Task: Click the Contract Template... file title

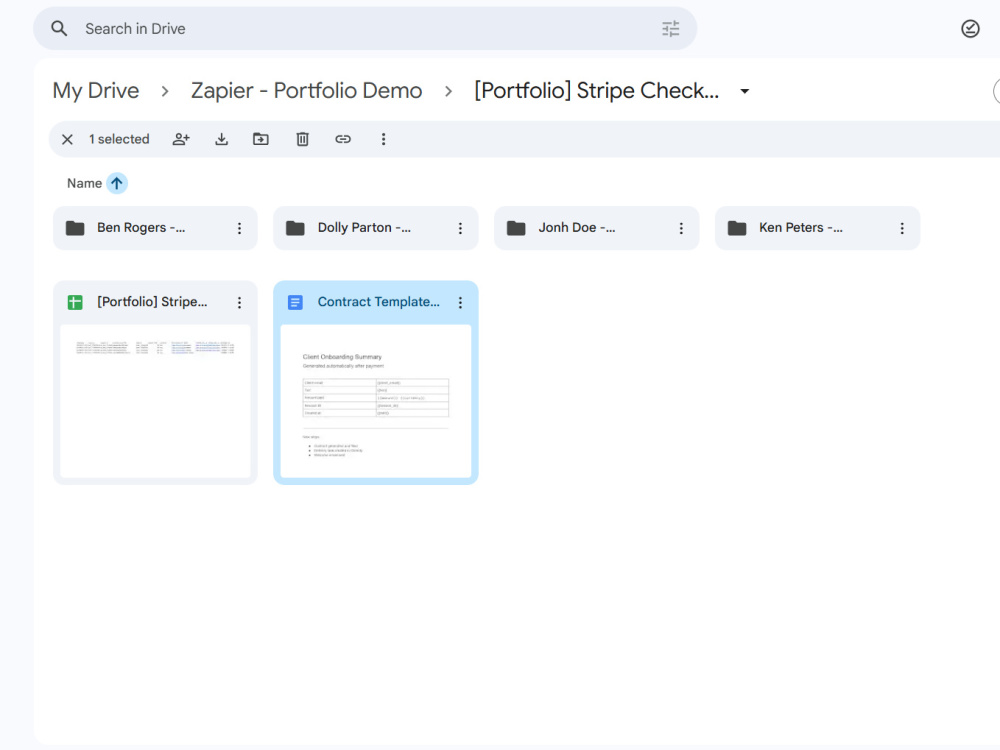Action: pyautogui.click(x=378, y=302)
